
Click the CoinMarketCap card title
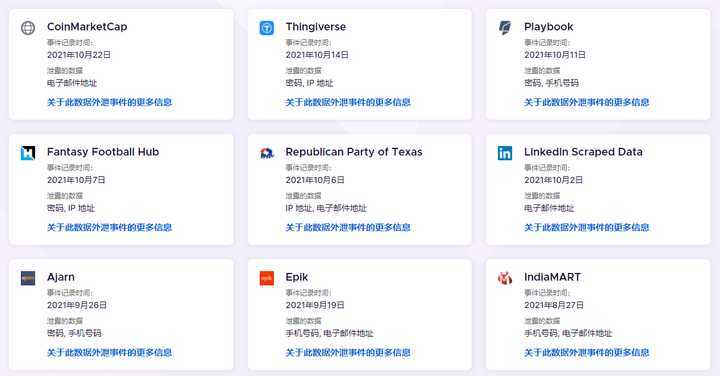click(x=87, y=27)
